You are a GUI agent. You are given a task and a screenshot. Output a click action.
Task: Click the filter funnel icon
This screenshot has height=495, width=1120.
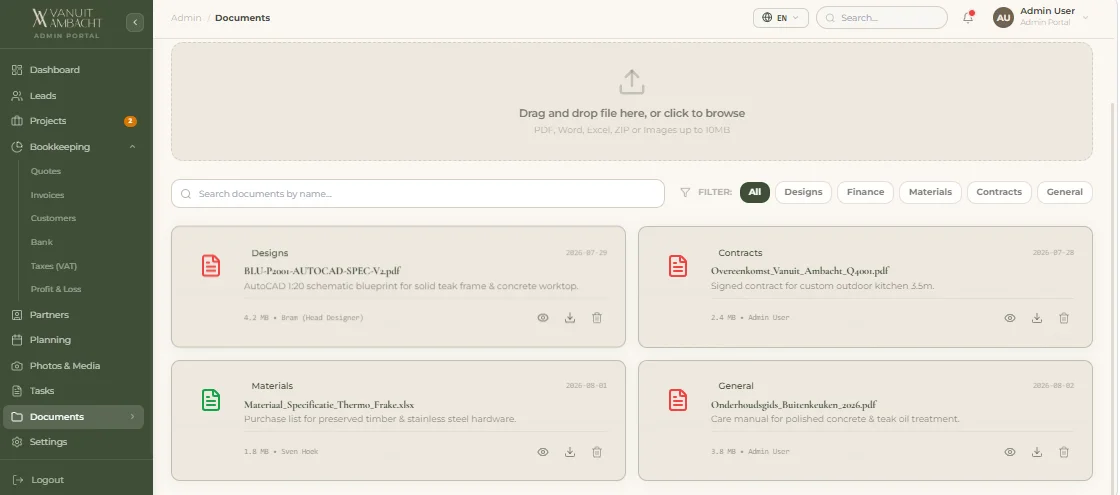(x=685, y=192)
